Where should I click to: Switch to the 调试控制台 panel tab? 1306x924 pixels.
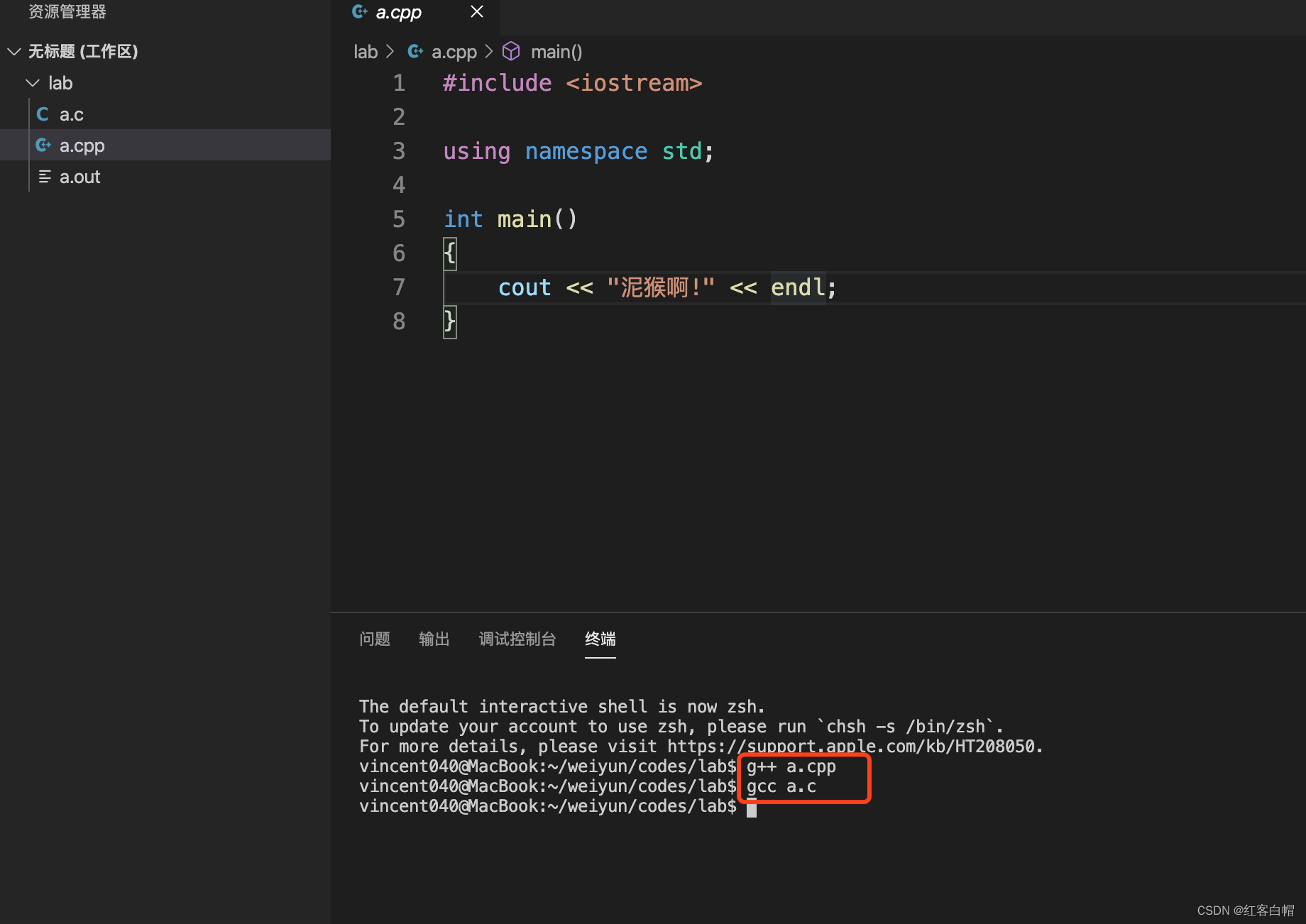(x=517, y=639)
